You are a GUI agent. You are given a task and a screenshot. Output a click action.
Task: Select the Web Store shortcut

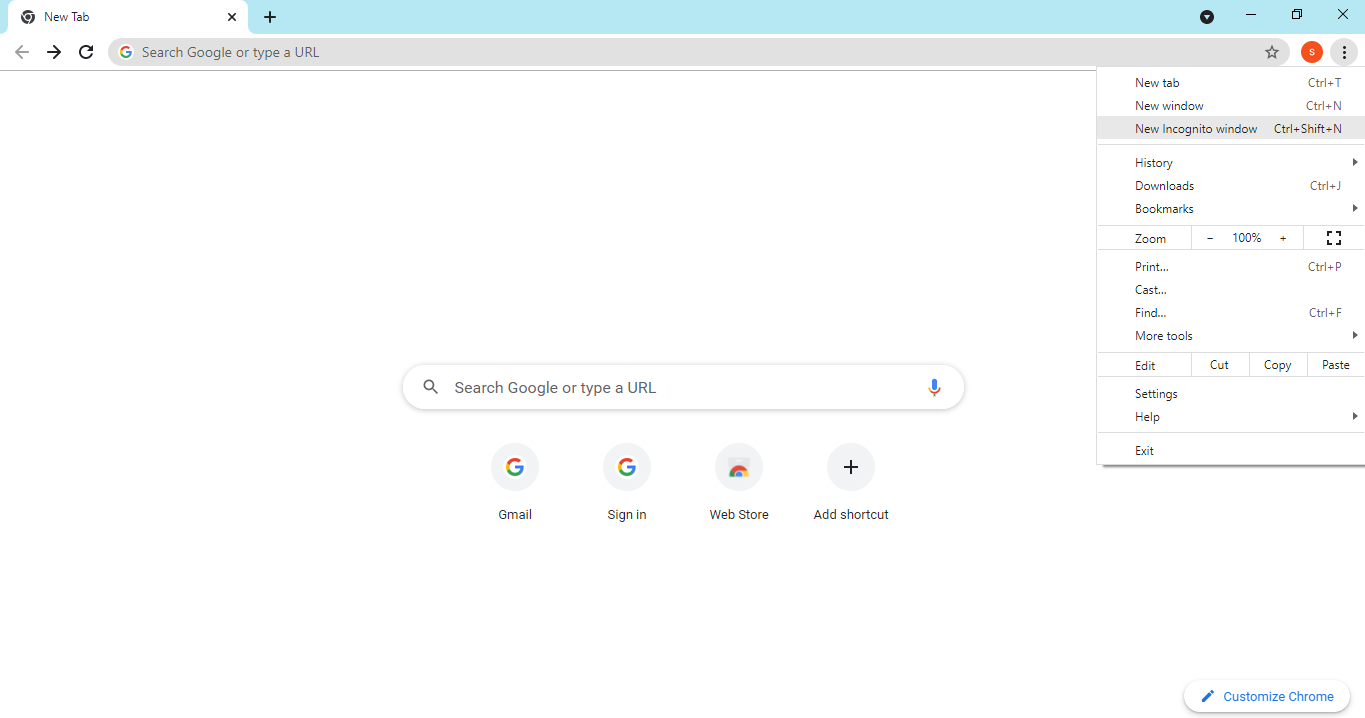[738, 467]
